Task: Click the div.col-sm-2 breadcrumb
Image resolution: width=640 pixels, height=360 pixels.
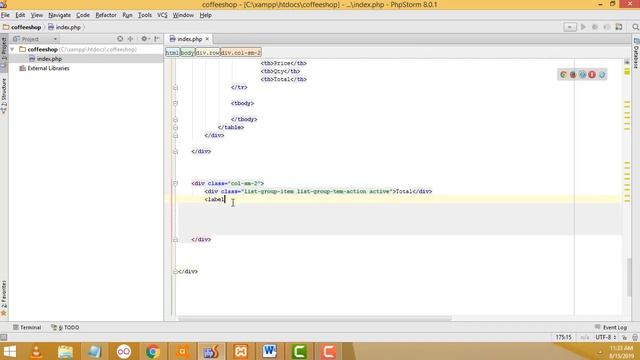Action: point(240,53)
